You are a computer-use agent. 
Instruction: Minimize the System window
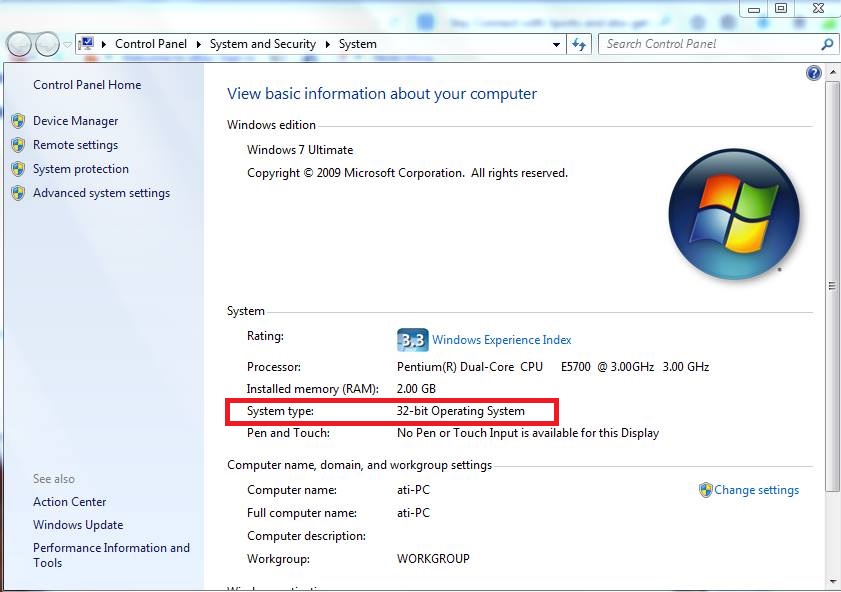pos(754,9)
